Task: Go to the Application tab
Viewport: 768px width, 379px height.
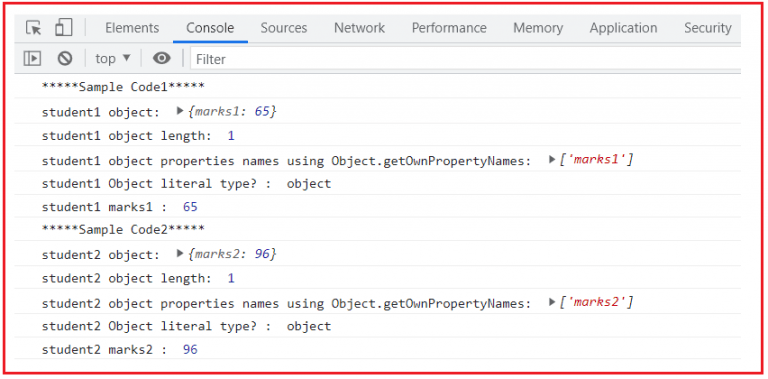Action: coord(624,28)
